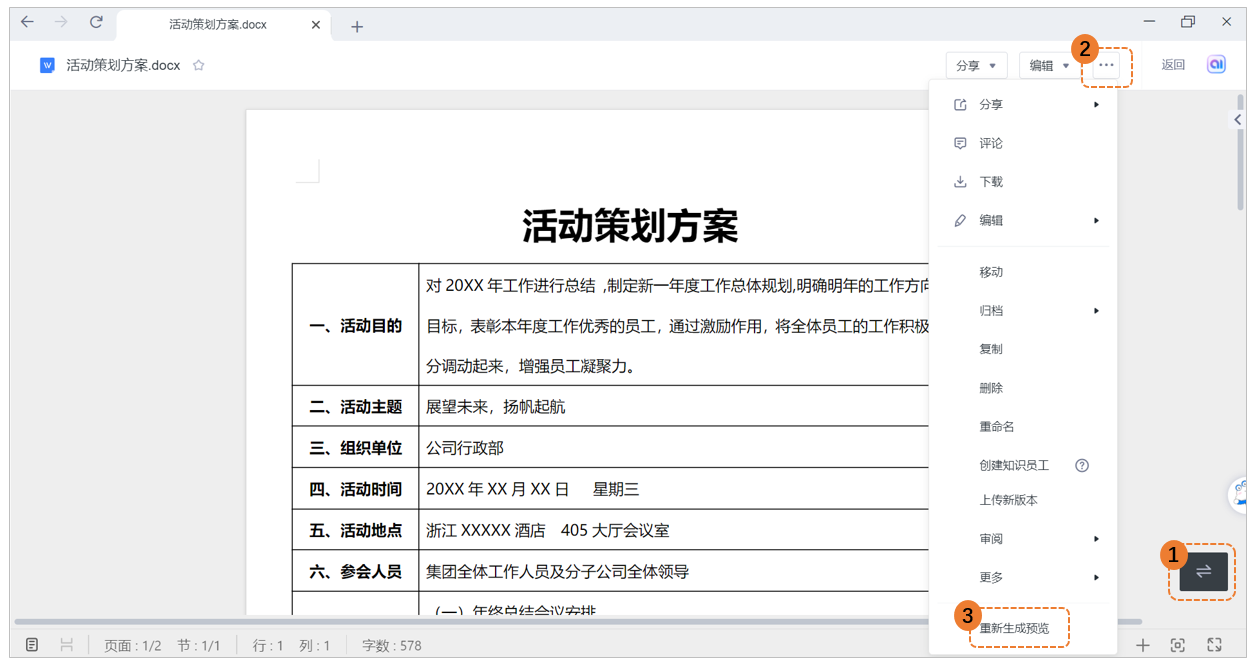Open the AI assistant icon
The image size is (1254, 665).
tap(1216, 64)
